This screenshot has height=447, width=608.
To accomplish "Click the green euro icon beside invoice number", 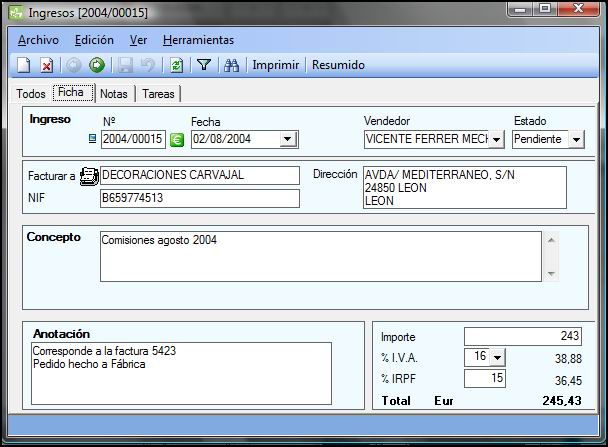I will 177,140.
